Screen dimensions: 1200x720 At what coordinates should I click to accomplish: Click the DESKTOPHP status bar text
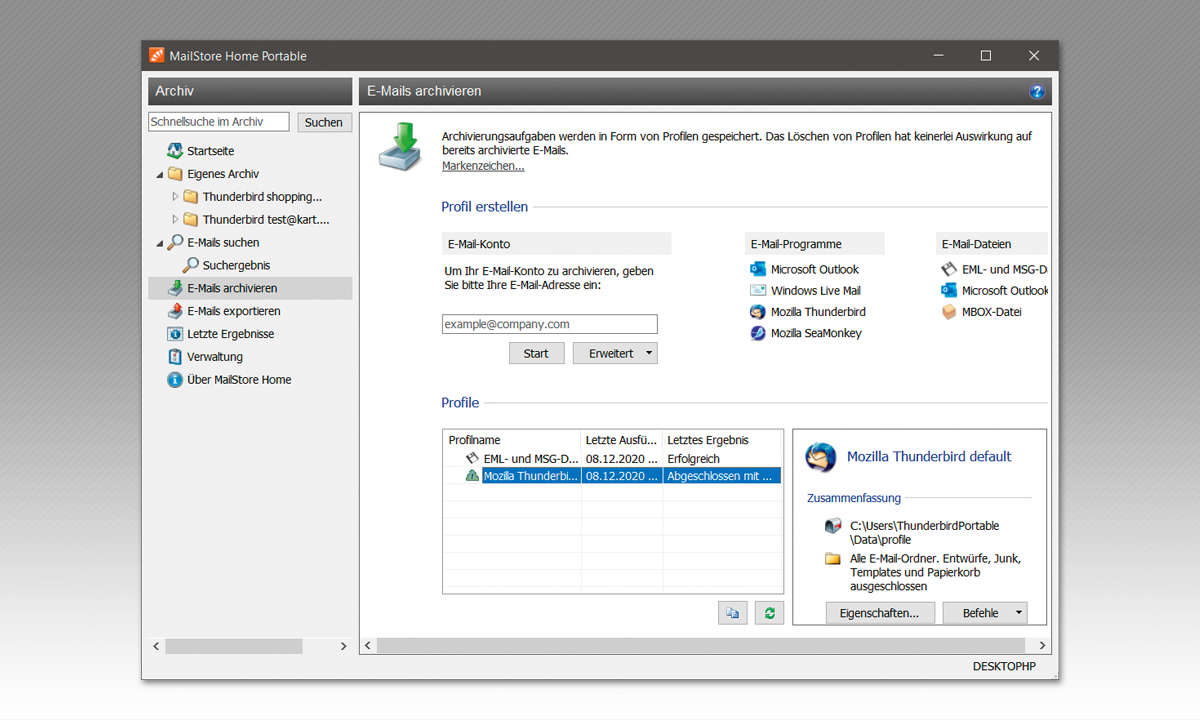click(x=1004, y=666)
